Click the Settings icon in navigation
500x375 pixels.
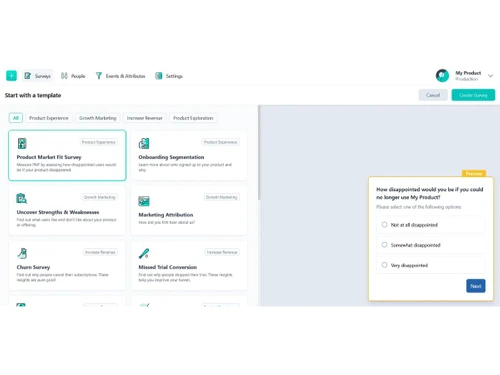(x=159, y=76)
